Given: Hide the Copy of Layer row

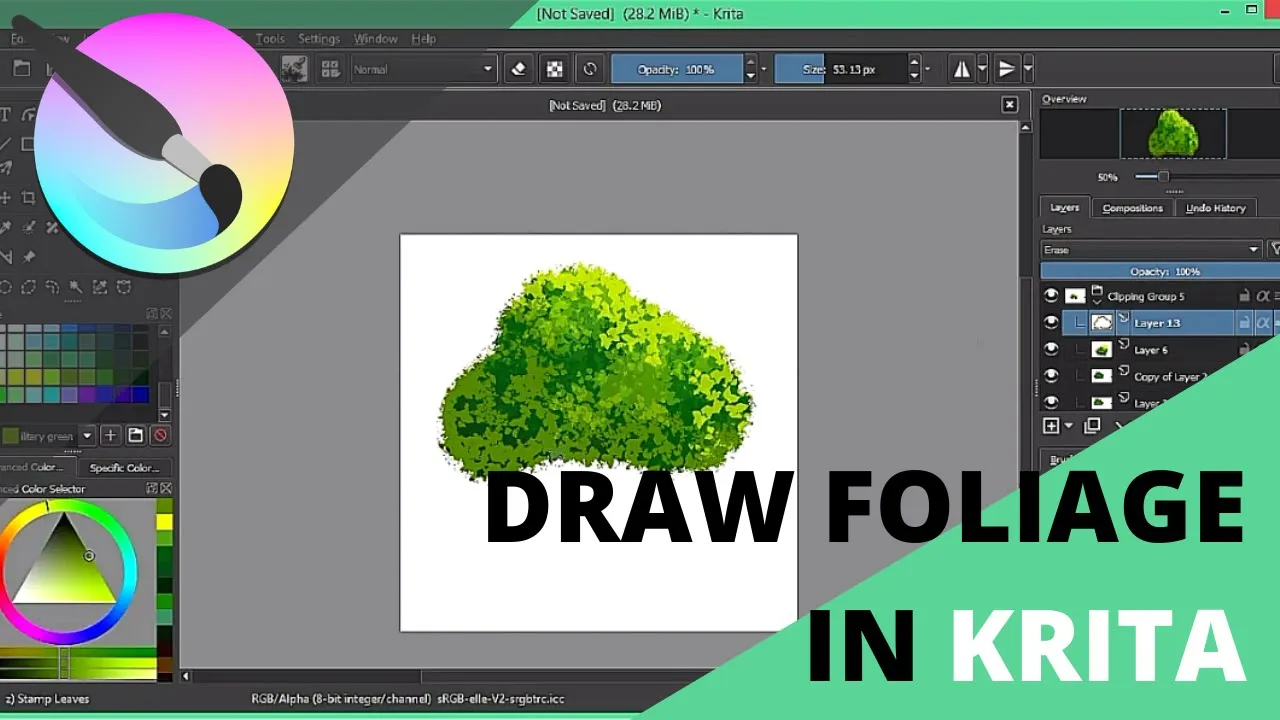Looking at the screenshot, I should pos(1050,376).
